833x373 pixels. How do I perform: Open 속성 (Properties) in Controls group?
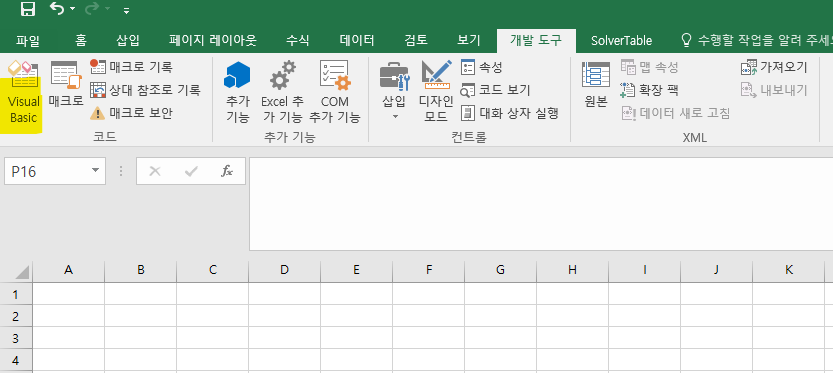[482, 67]
